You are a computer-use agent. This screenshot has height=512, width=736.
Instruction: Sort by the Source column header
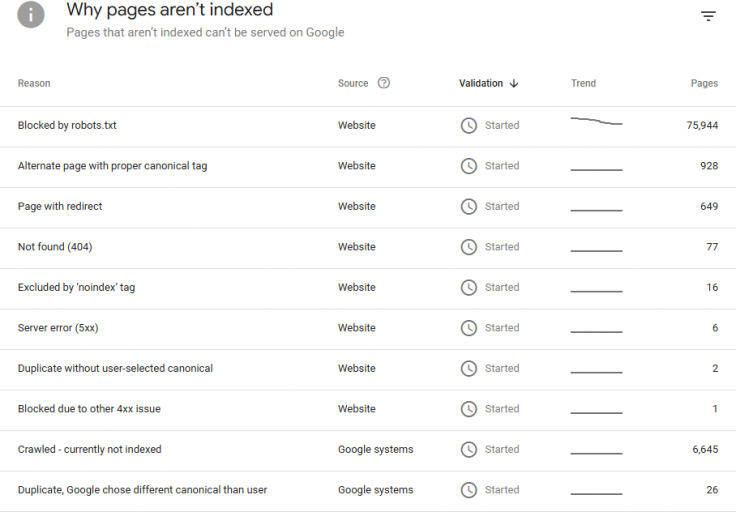(x=353, y=83)
